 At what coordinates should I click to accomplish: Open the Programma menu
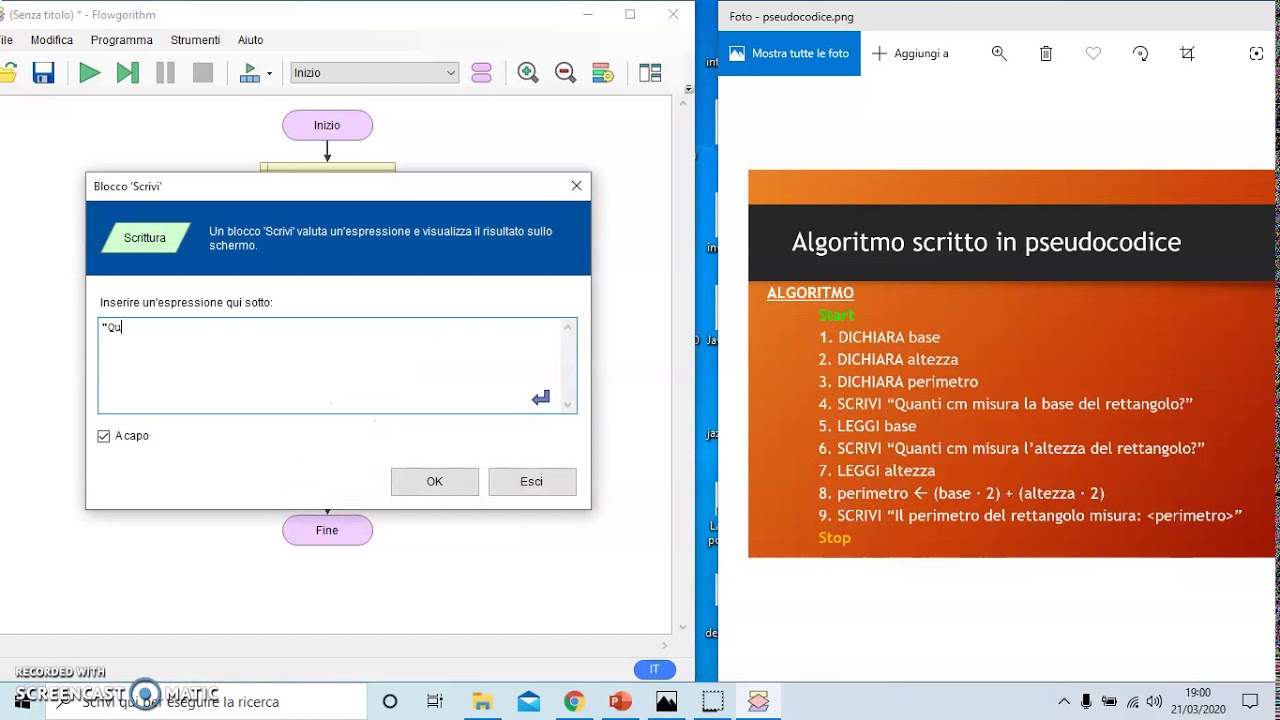pos(122,40)
